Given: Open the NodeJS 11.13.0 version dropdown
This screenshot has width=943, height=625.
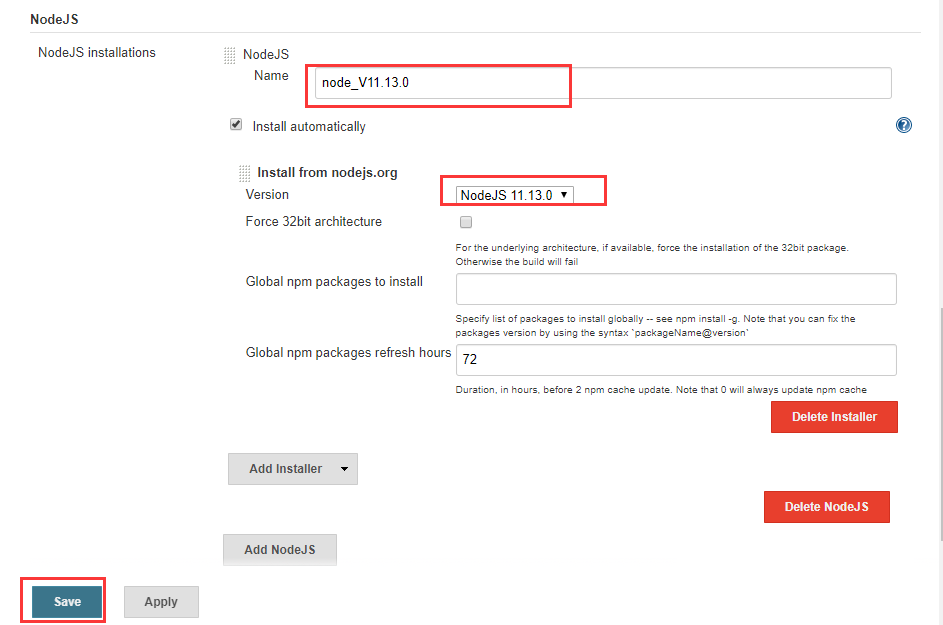Looking at the screenshot, I should [x=515, y=195].
